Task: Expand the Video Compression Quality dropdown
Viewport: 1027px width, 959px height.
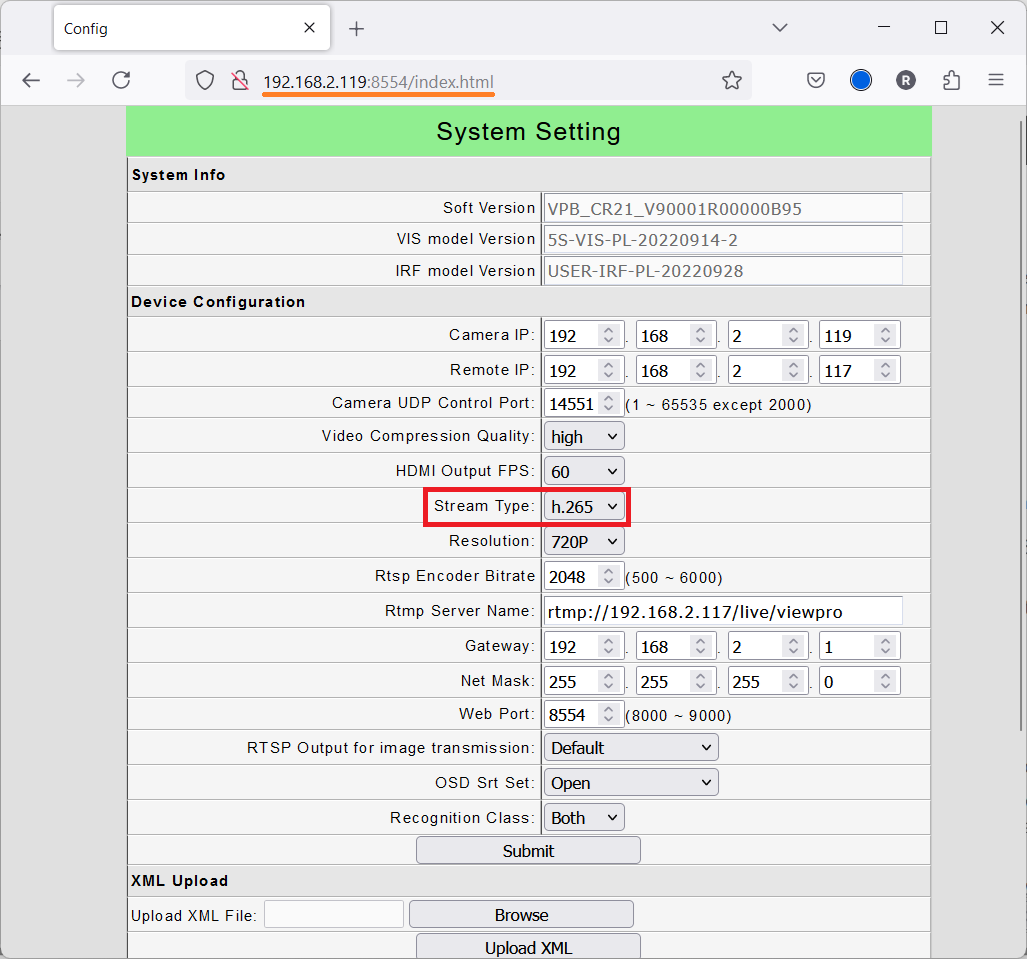Action: [x=584, y=437]
